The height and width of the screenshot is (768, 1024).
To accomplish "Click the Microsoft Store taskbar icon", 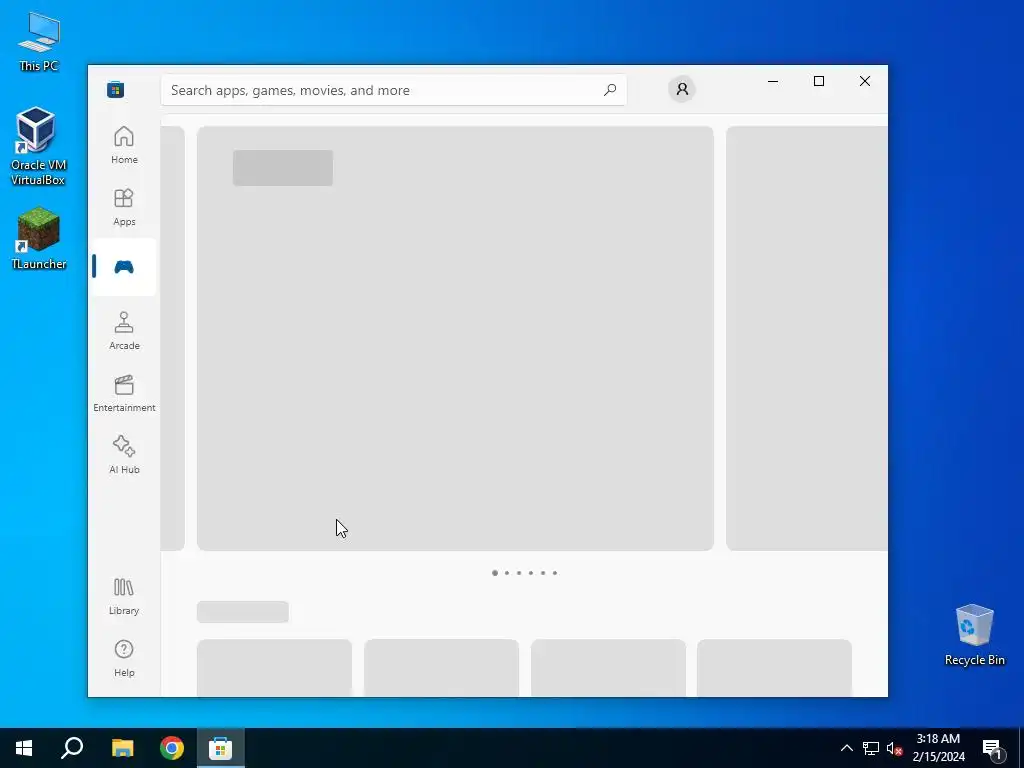I will (221, 748).
